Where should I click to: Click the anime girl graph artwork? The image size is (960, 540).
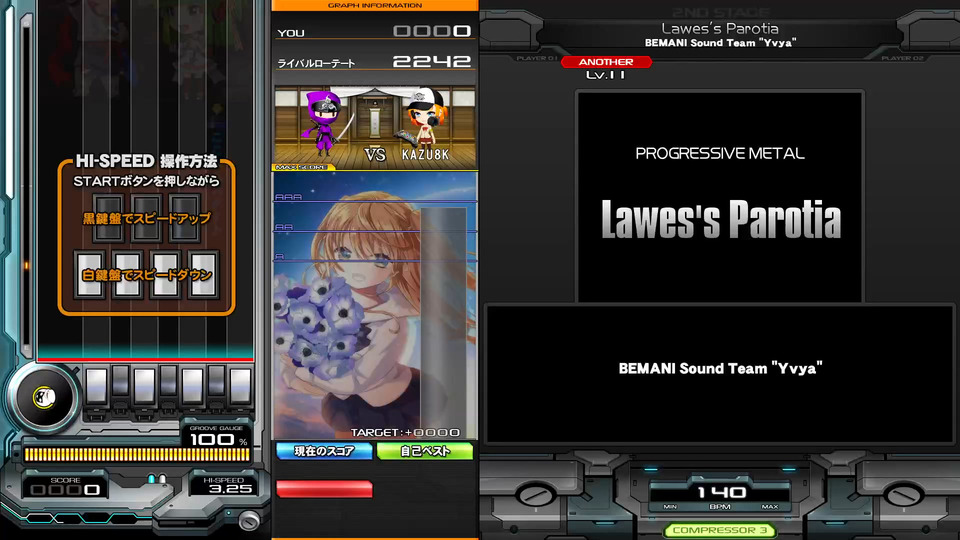pos(375,305)
